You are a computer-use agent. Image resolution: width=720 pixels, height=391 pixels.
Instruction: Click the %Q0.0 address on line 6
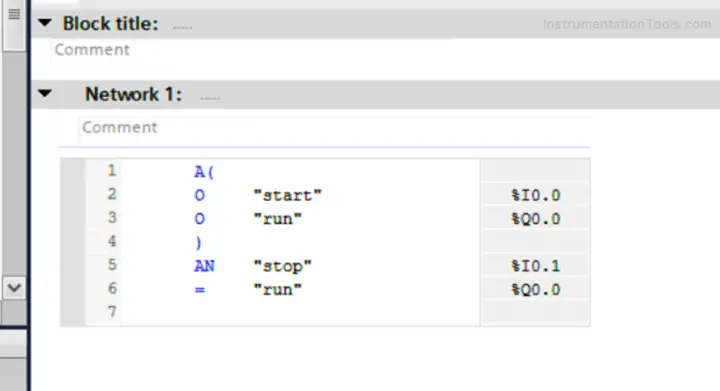coord(535,290)
